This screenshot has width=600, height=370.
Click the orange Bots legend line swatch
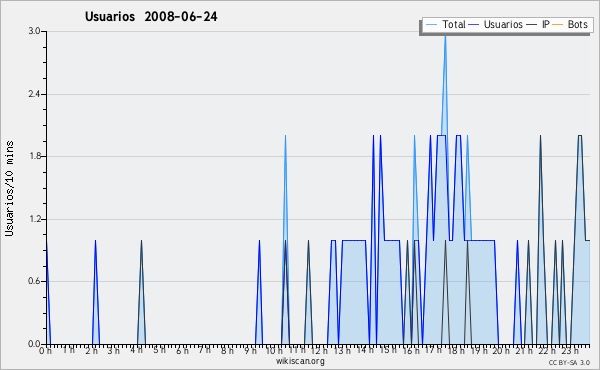point(558,25)
